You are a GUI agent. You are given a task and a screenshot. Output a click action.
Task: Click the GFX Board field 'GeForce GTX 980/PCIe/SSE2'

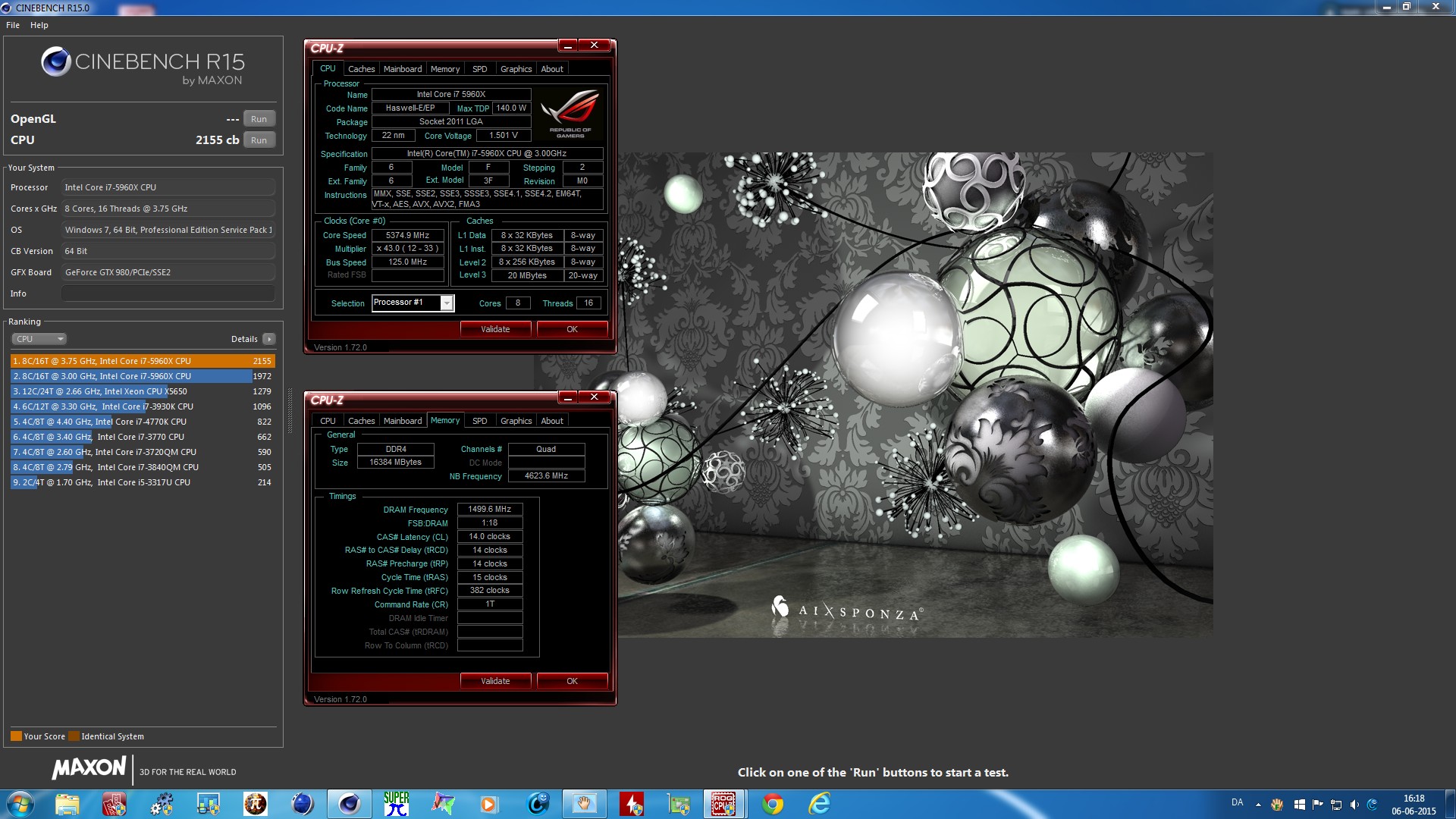(x=168, y=272)
